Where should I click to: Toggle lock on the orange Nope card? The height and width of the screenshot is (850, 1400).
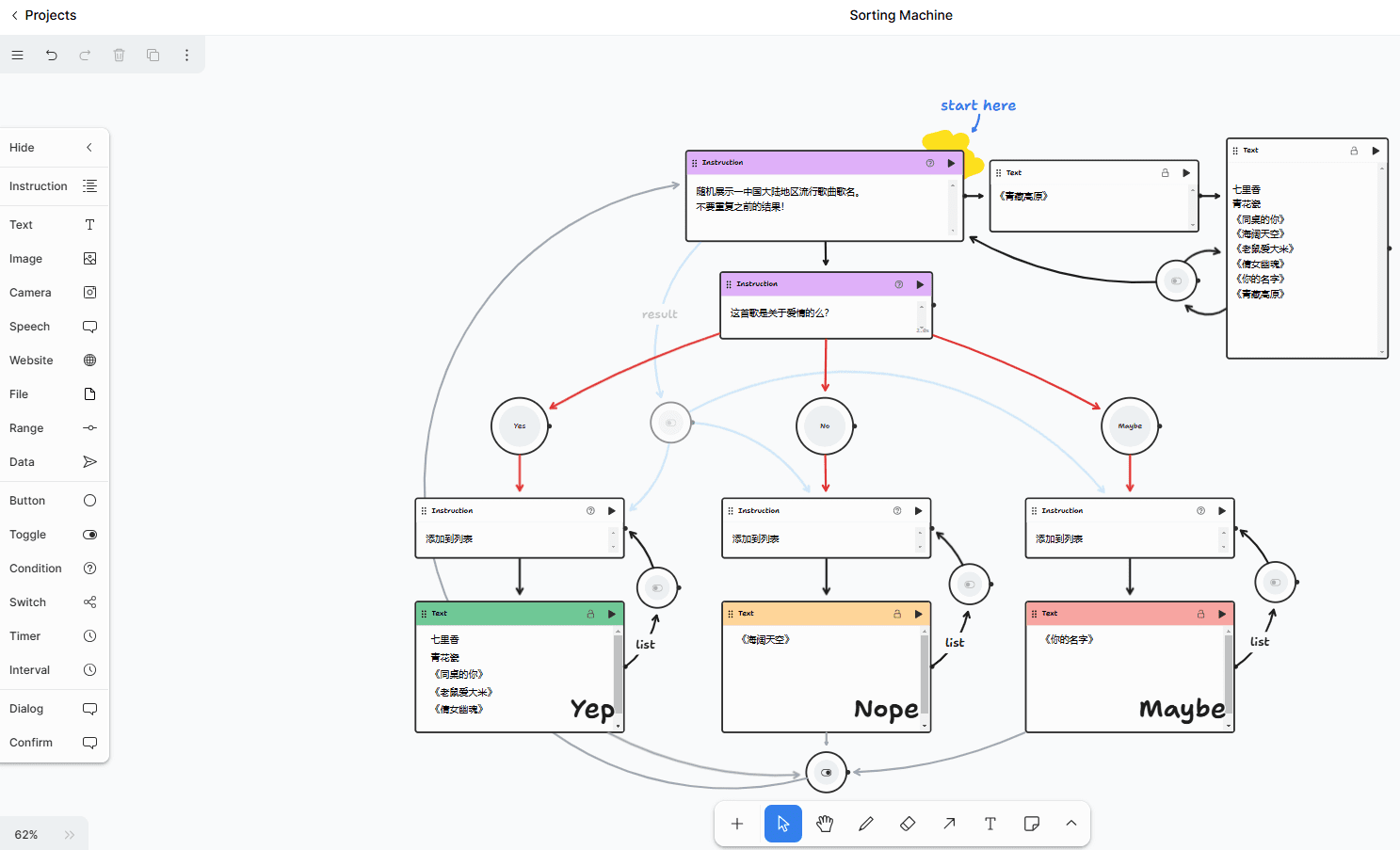[x=897, y=614]
